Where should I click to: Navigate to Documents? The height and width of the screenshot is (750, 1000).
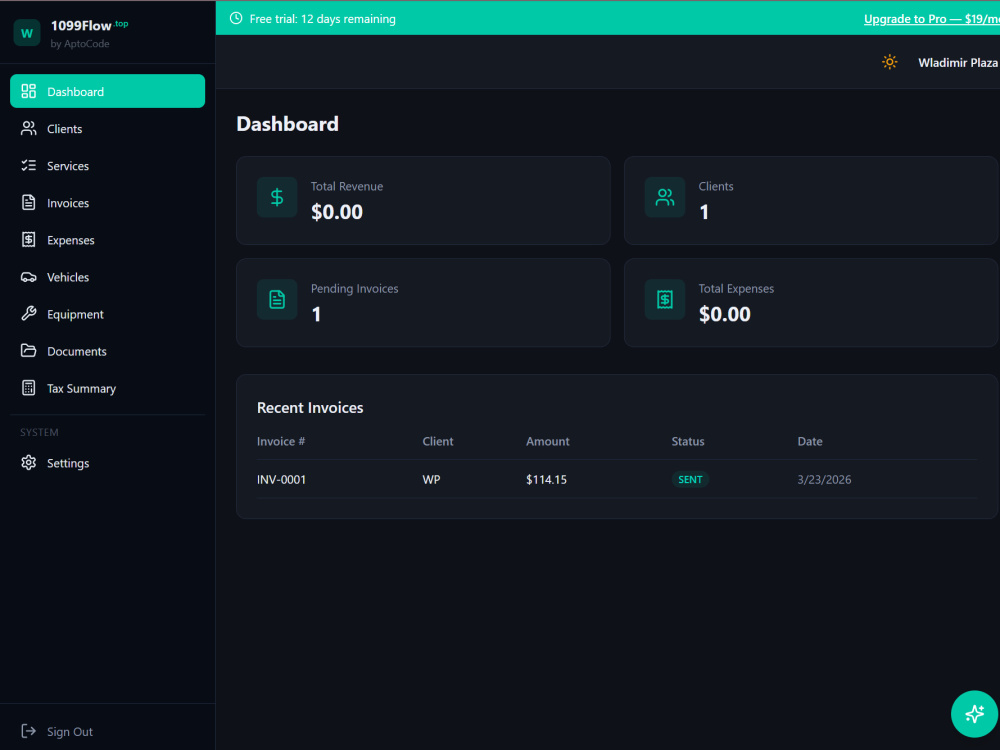click(x=108, y=351)
